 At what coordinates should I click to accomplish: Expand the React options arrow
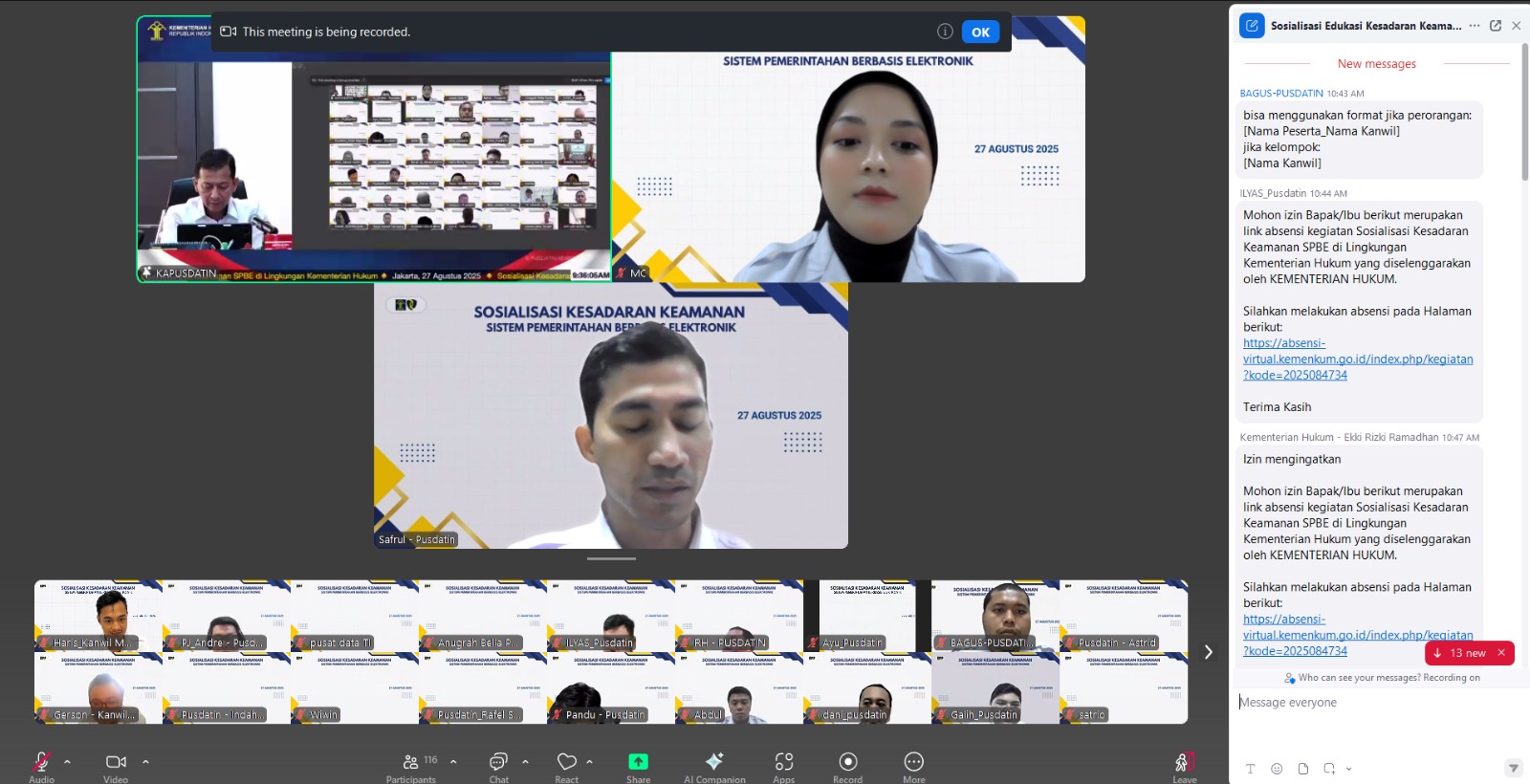pos(589,762)
